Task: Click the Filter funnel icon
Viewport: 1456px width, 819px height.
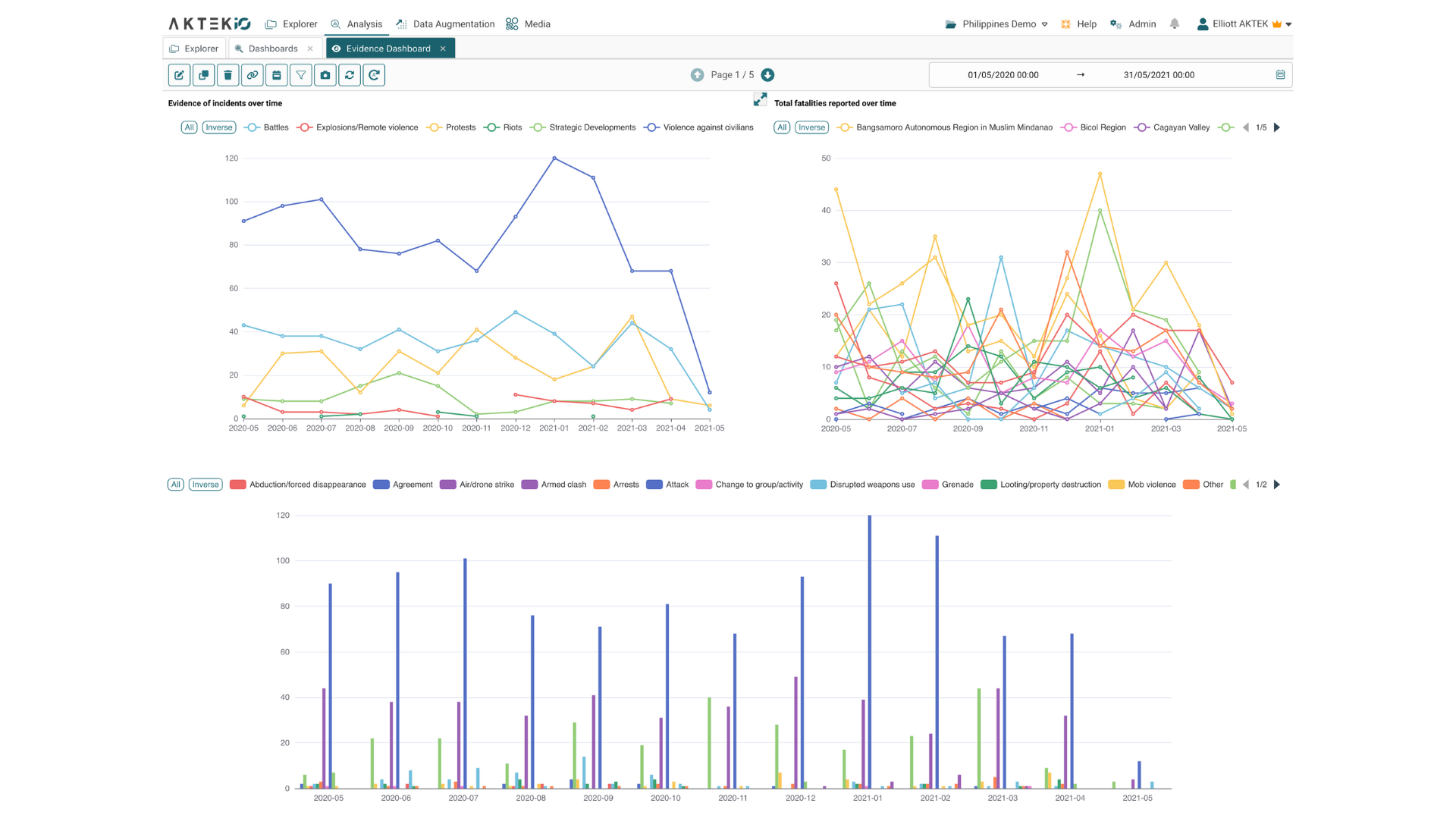Action: click(x=300, y=75)
